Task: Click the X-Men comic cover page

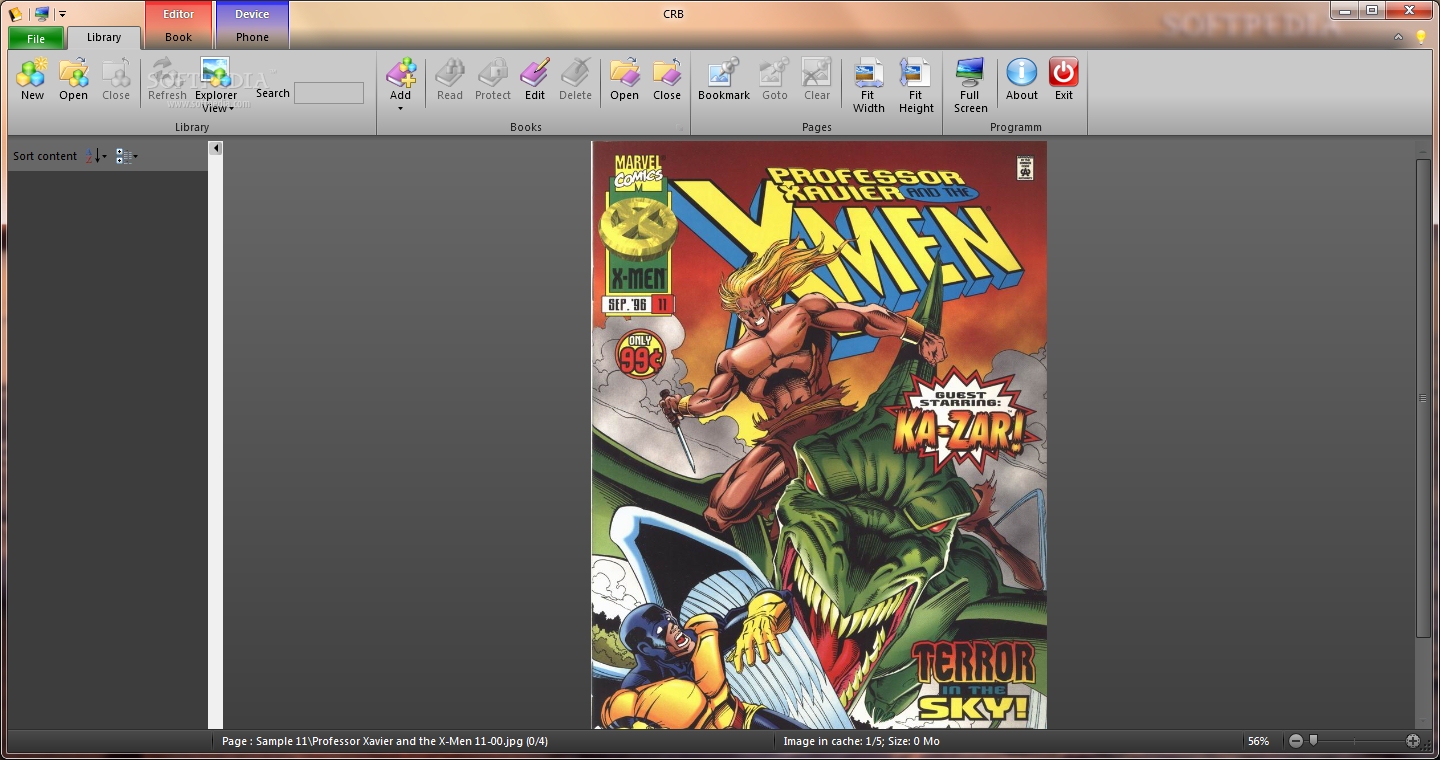Action: pyautogui.click(x=819, y=435)
